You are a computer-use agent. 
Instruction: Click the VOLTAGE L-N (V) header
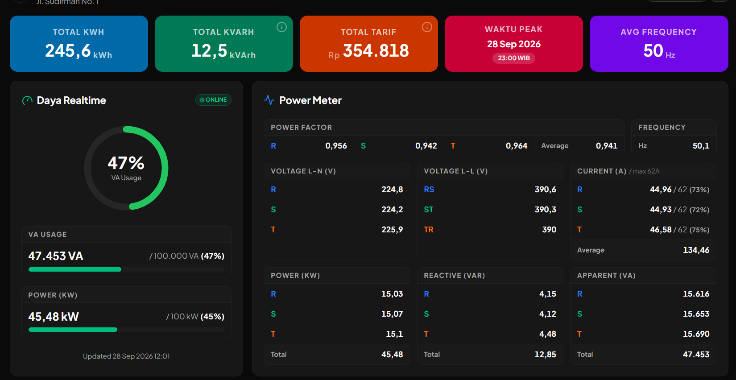(x=303, y=171)
